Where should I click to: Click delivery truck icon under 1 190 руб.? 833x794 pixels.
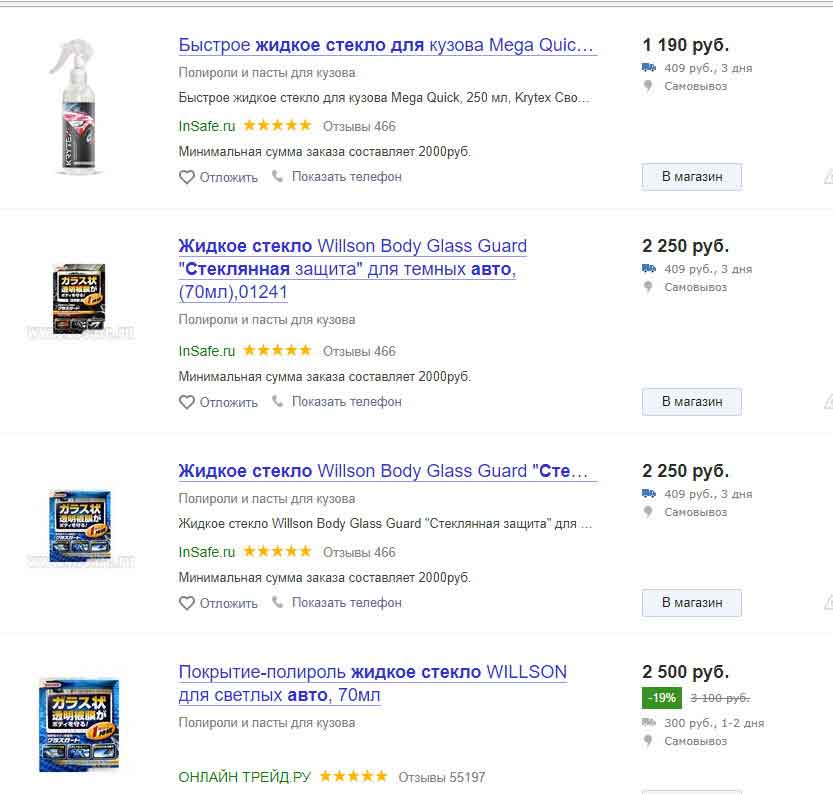650,68
